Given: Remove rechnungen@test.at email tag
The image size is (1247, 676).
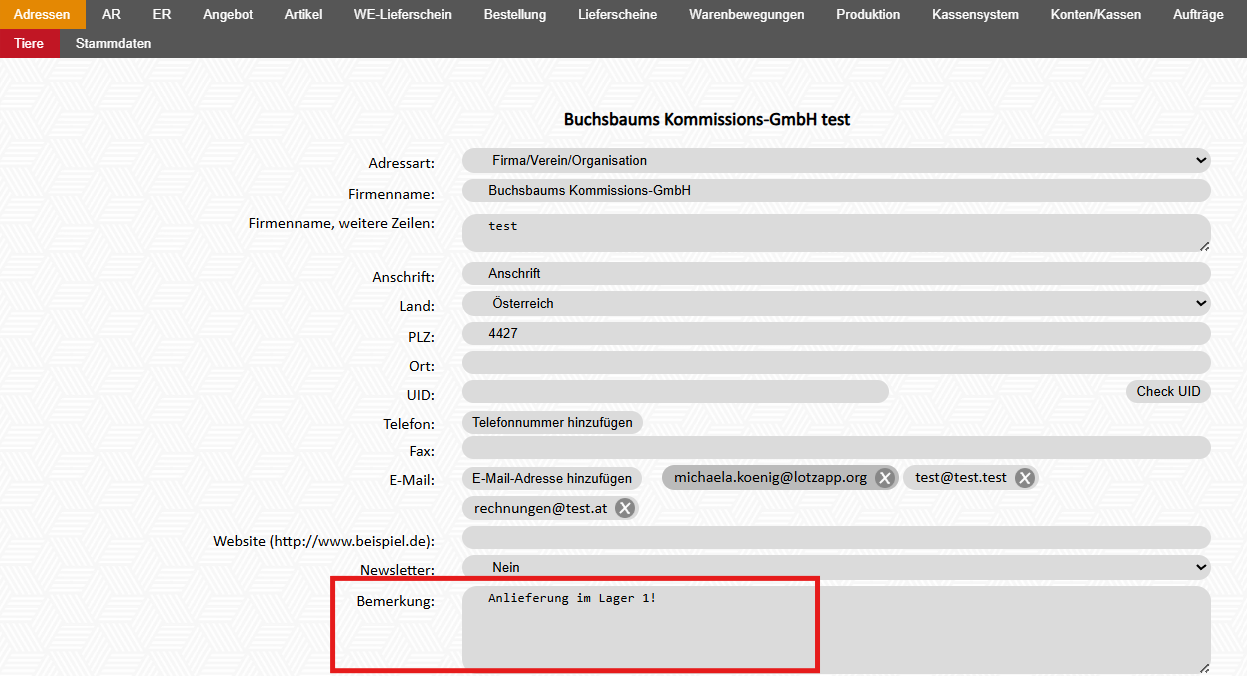Looking at the screenshot, I should (625, 508).
